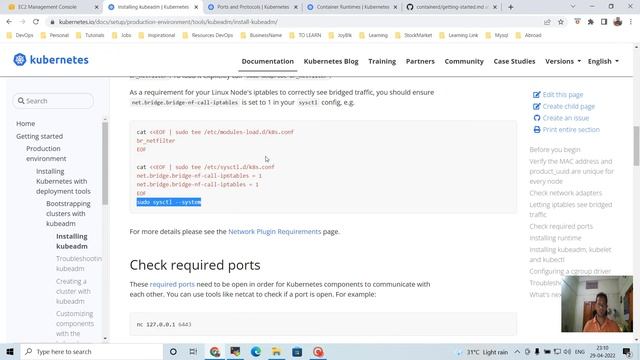Click the Cortana circle icon
This screenshot has height=360, width=640.
[x=173, y=351]
